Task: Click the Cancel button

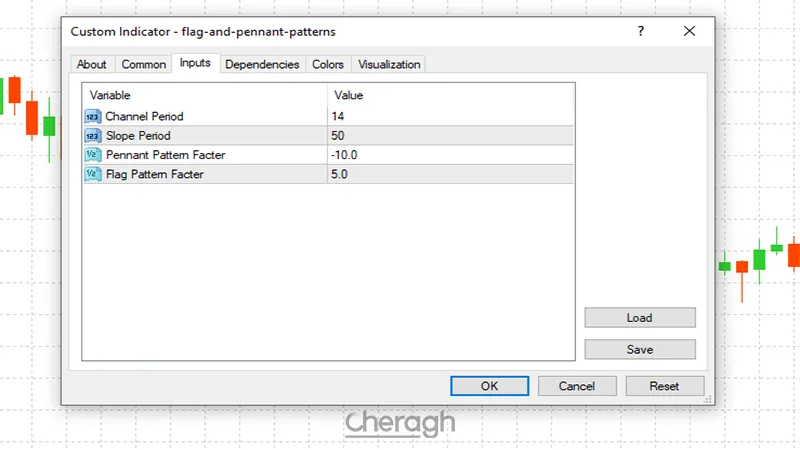Action: [x=577, y=386]
